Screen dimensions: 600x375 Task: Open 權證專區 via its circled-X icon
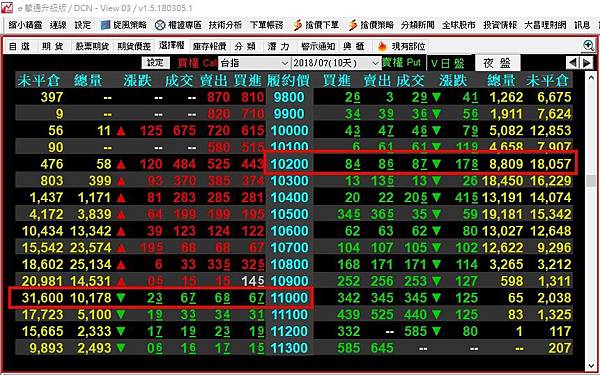coord(160,25)
